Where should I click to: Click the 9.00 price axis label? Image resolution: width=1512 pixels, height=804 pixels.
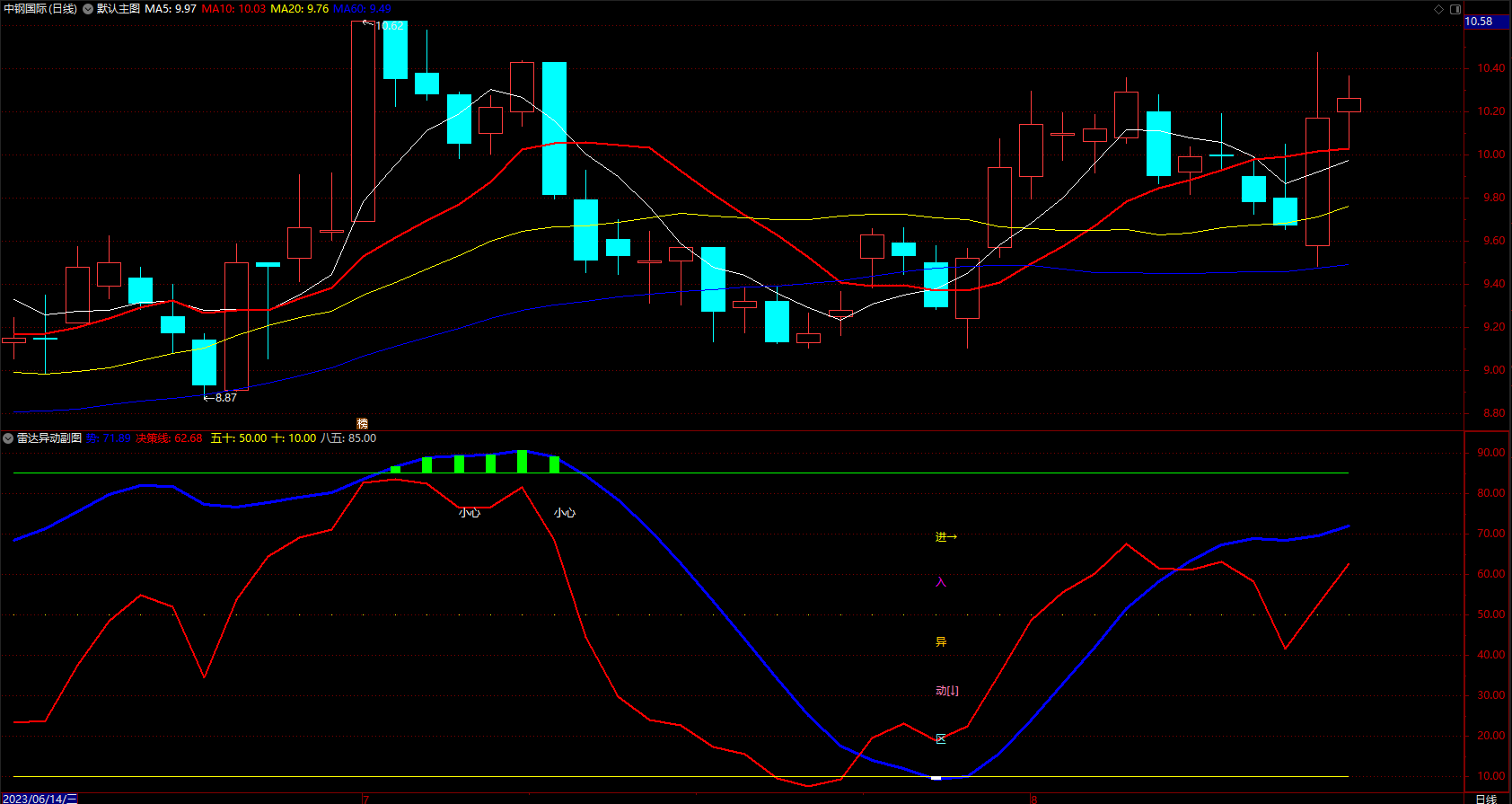click(1494, 370)
